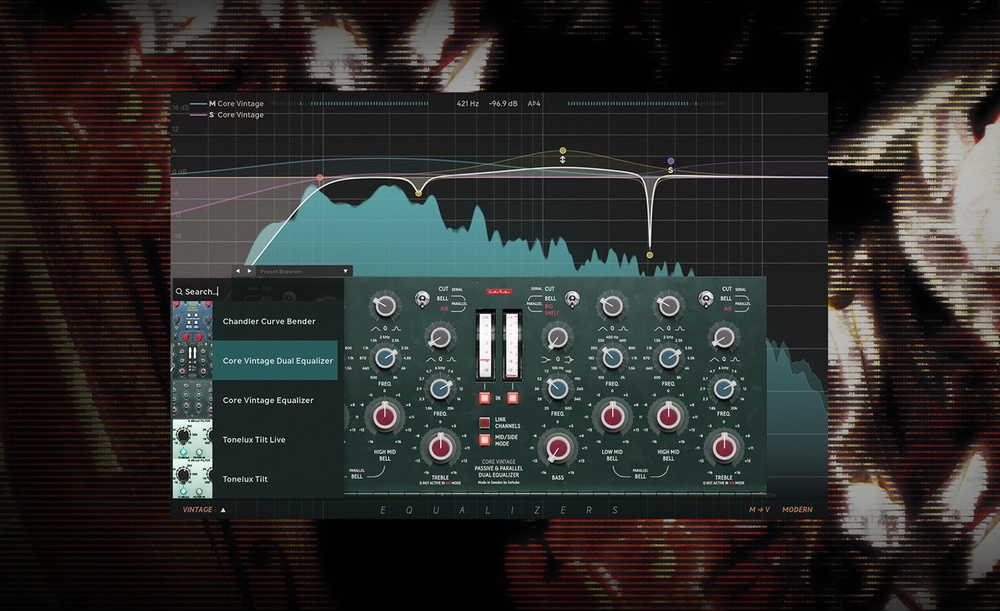This screenshot has height=611, width=1000.
Task: Click the 'S Core Vintage' legend entry
Action: pos(227,115)
